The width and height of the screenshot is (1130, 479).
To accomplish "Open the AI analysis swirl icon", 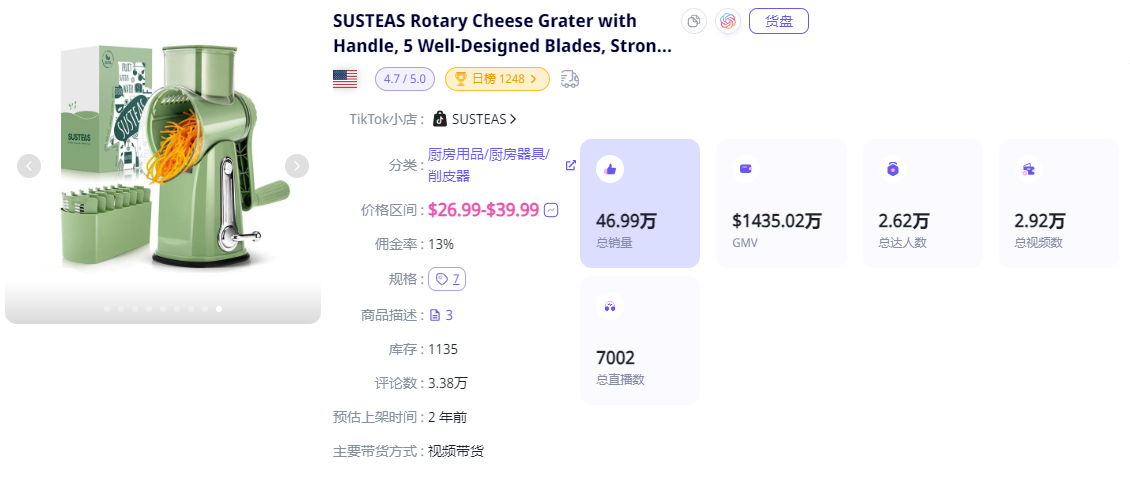I will point(727,21).
